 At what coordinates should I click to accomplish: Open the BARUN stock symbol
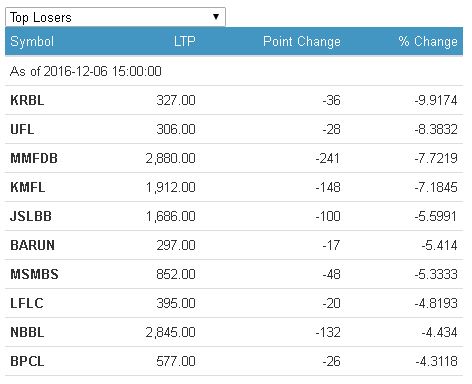pyautogui.click(x=32, y=245)
